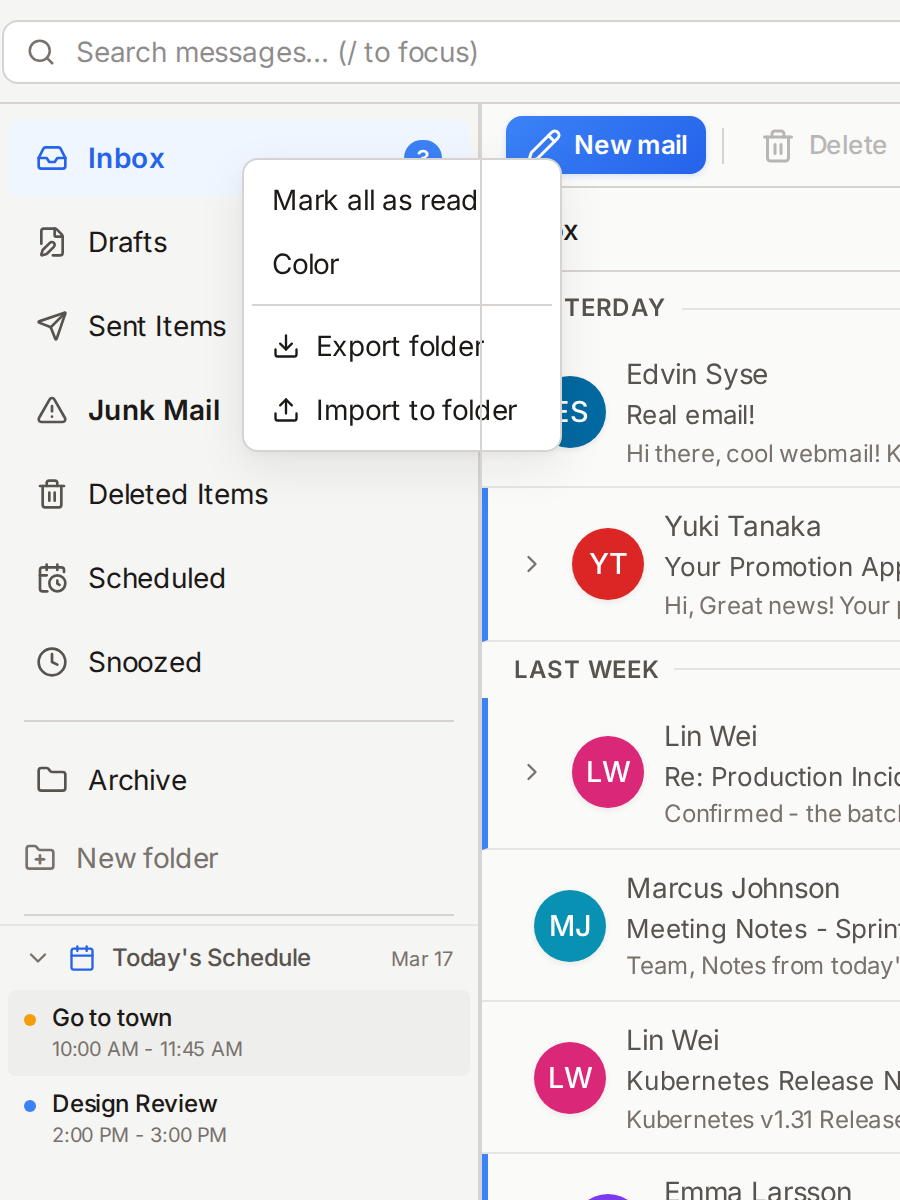The height and width of the screenshot is (1200, 900).
Task: Choose Mark all as read from the menu
Action: [x=375, y=200]
